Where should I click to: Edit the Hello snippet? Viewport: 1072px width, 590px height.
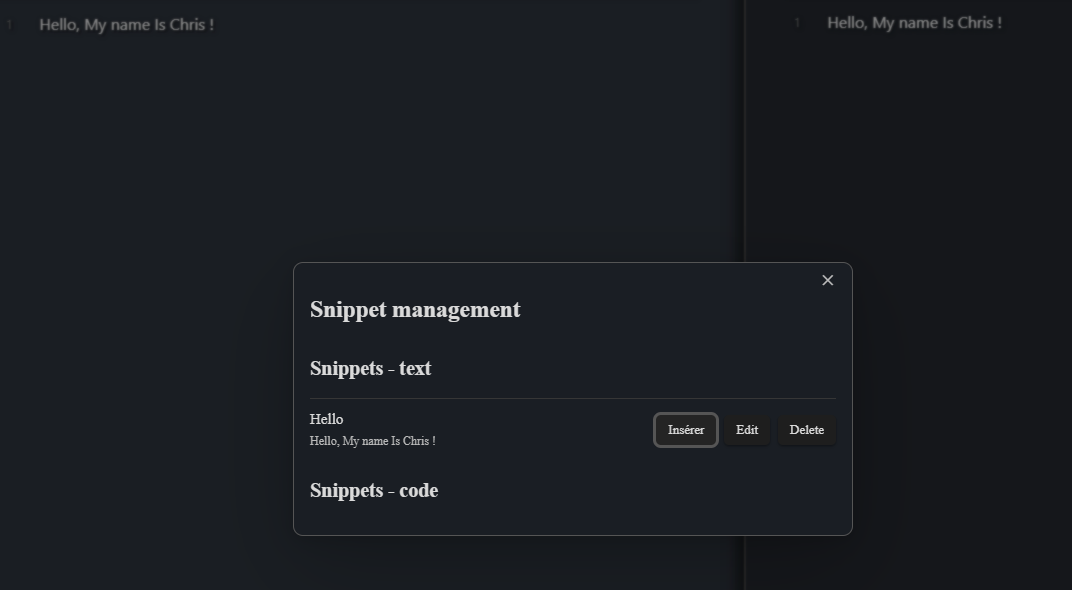pyautogui.click(x=747, y=430)
